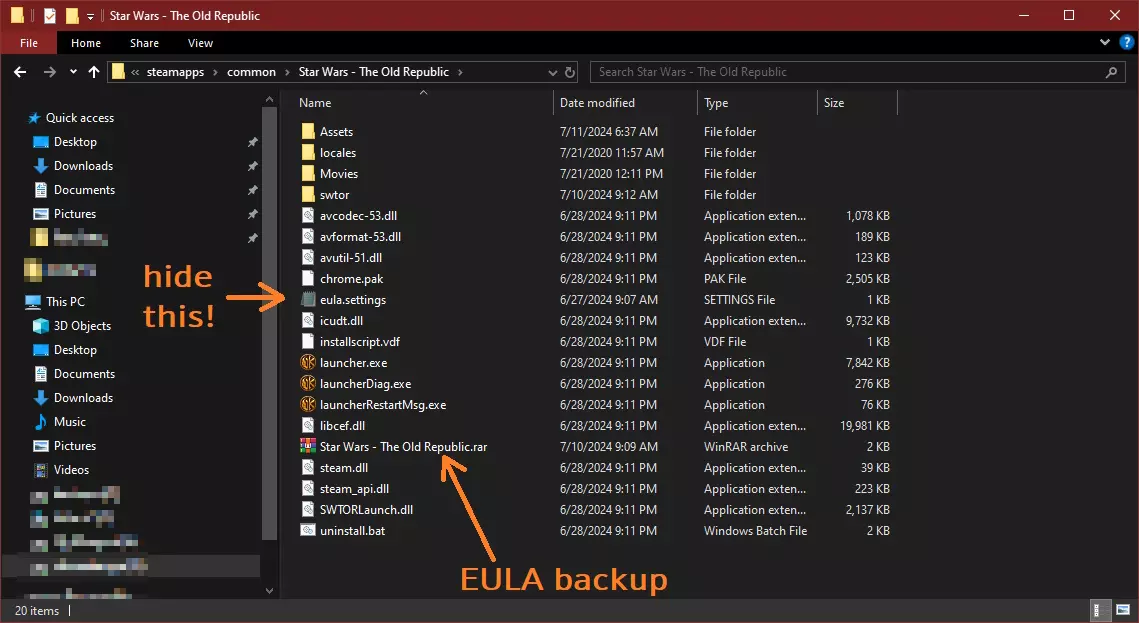Open Quick Access Toolbar customize dropdown
This screenshot has height=623, width=1139.
click(x=90, y=16)
